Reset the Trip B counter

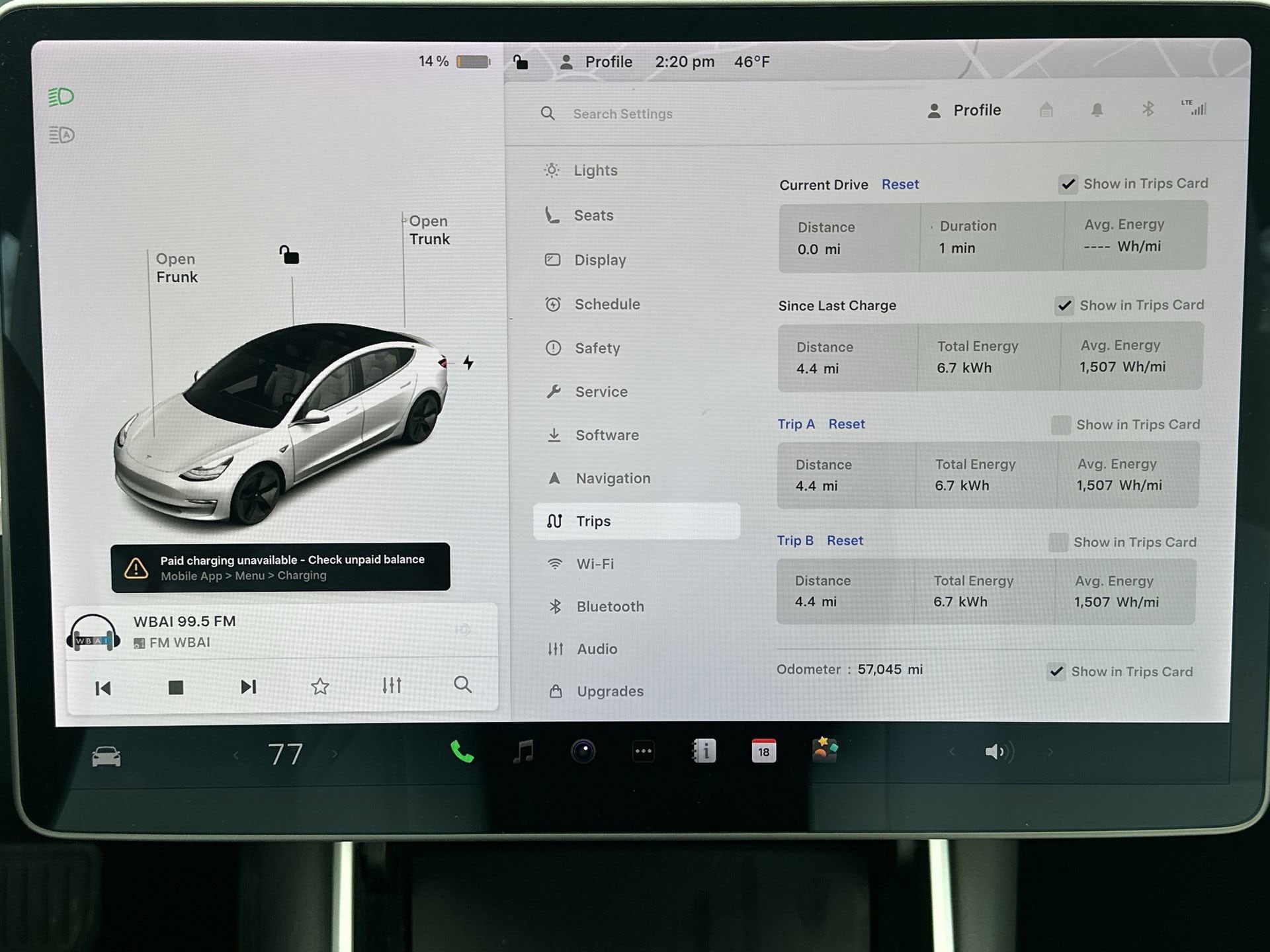(x=845, y=541)
